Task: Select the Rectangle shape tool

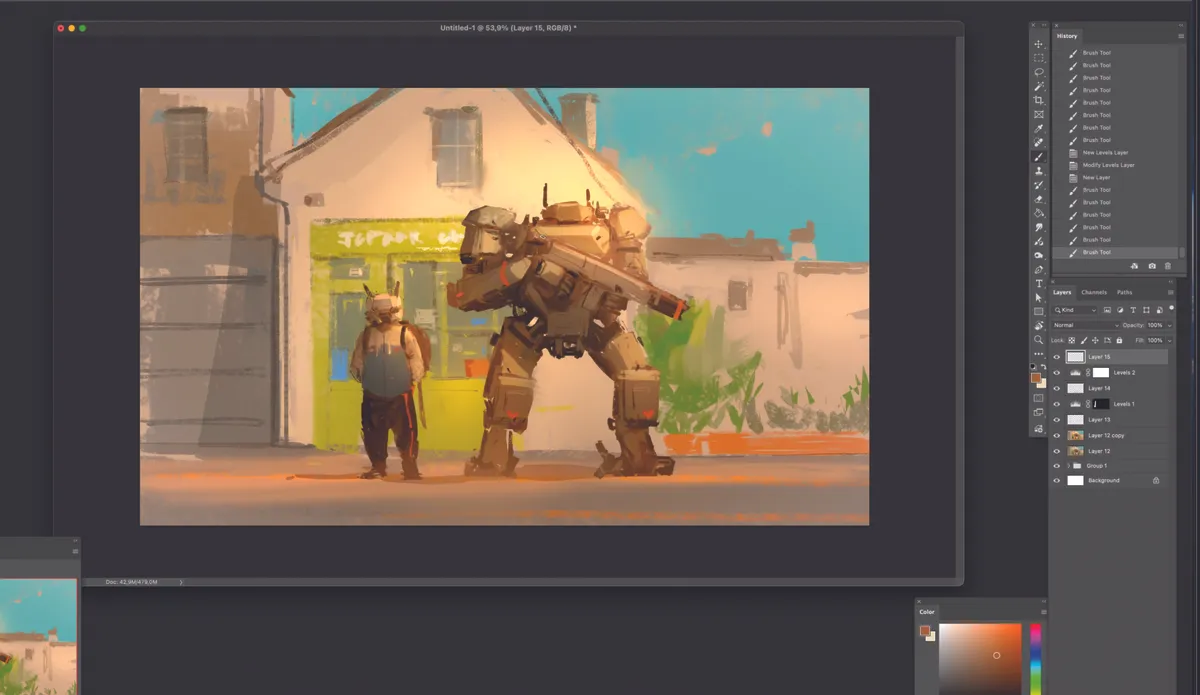Action: [1038, 311]
